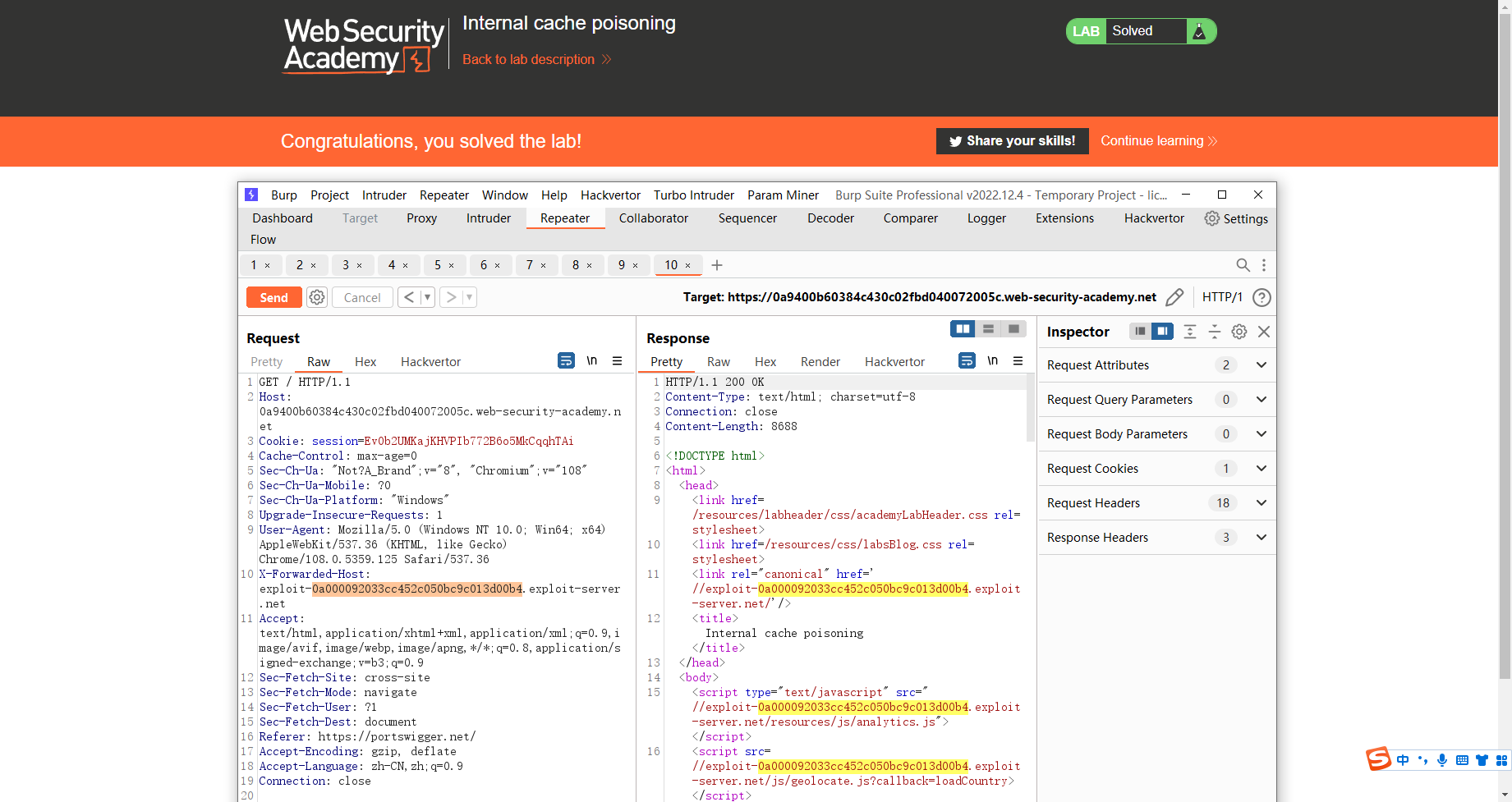Go forward to next request arrow

[x=451, y=297]
